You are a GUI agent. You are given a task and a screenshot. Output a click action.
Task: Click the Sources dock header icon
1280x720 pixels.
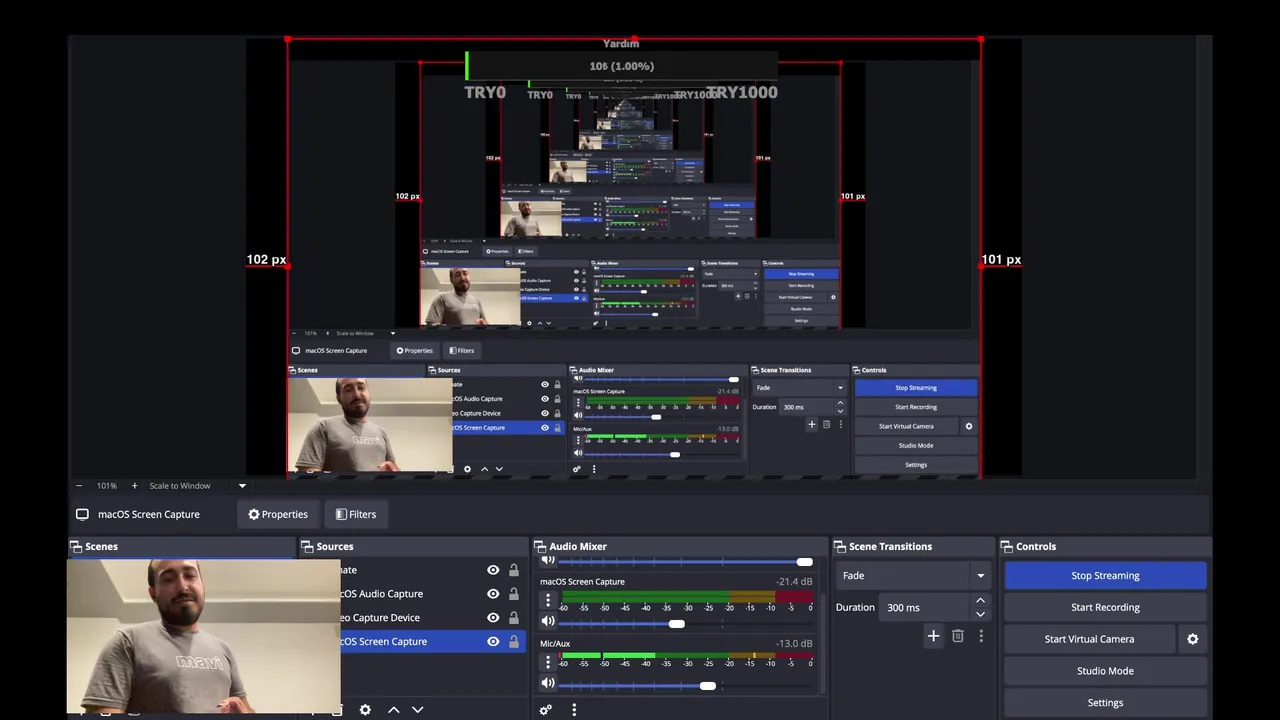pos(308,547)
